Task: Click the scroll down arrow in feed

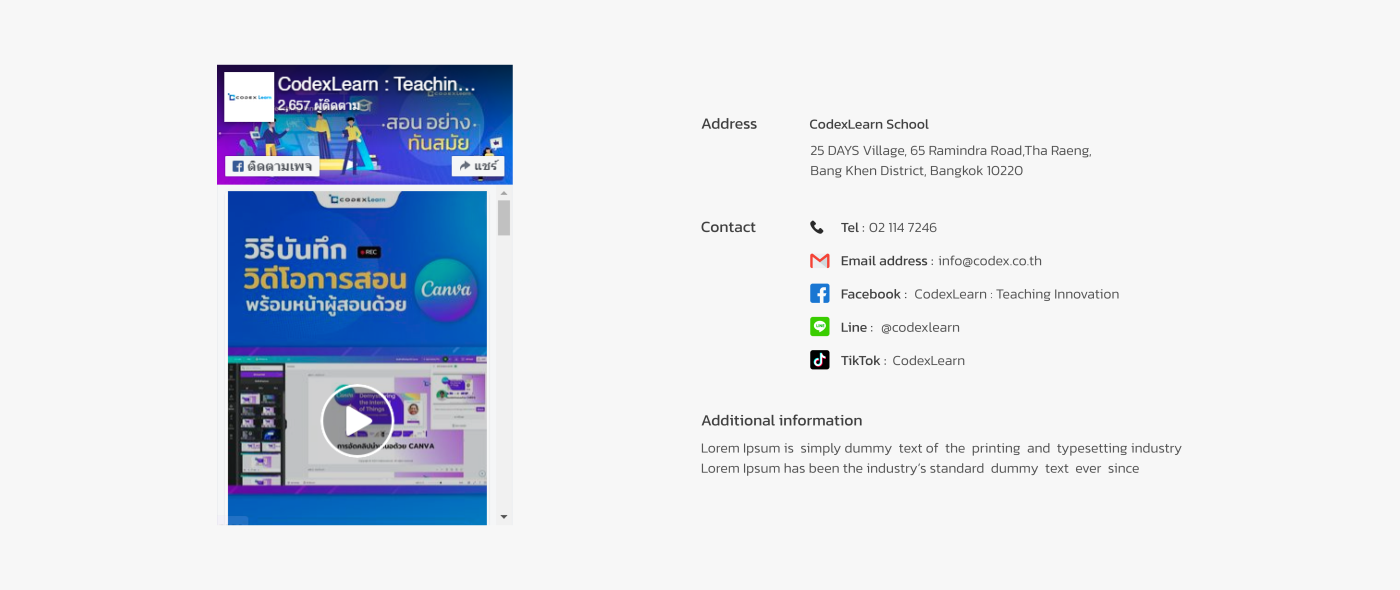Action: click(x=504, y=517)
